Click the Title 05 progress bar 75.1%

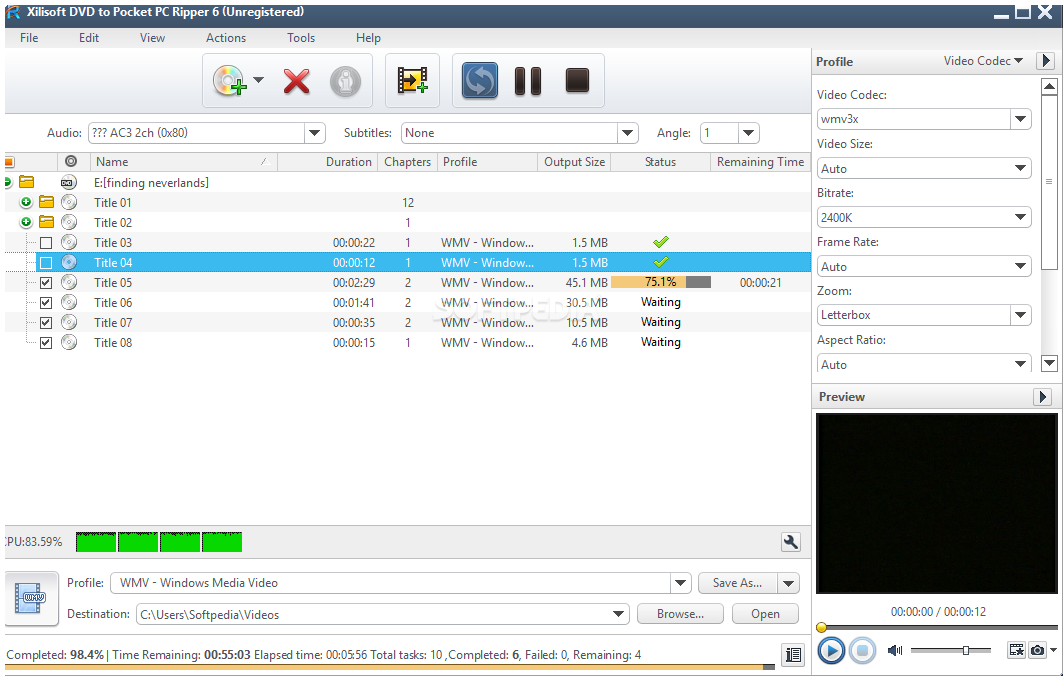661,282
